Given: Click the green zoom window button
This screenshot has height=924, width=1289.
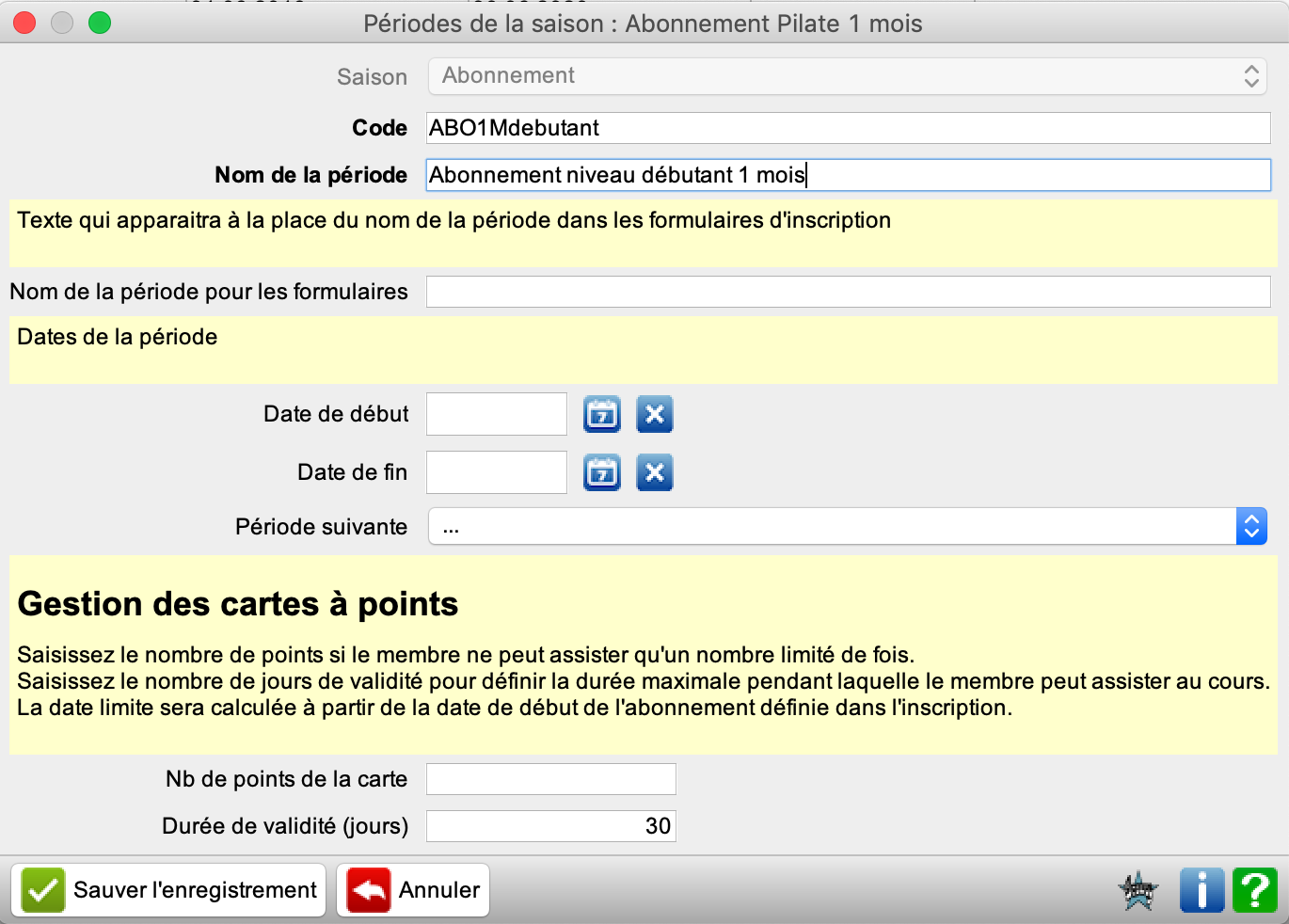Looking at the screenshot, I should coord(100,23).
